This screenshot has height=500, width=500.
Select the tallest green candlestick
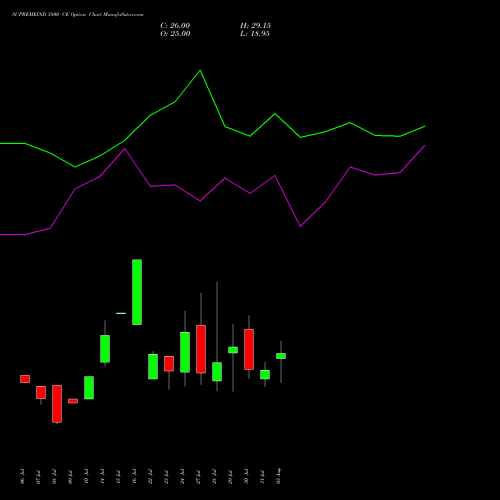pyautogui.click(x=137, y=292)
